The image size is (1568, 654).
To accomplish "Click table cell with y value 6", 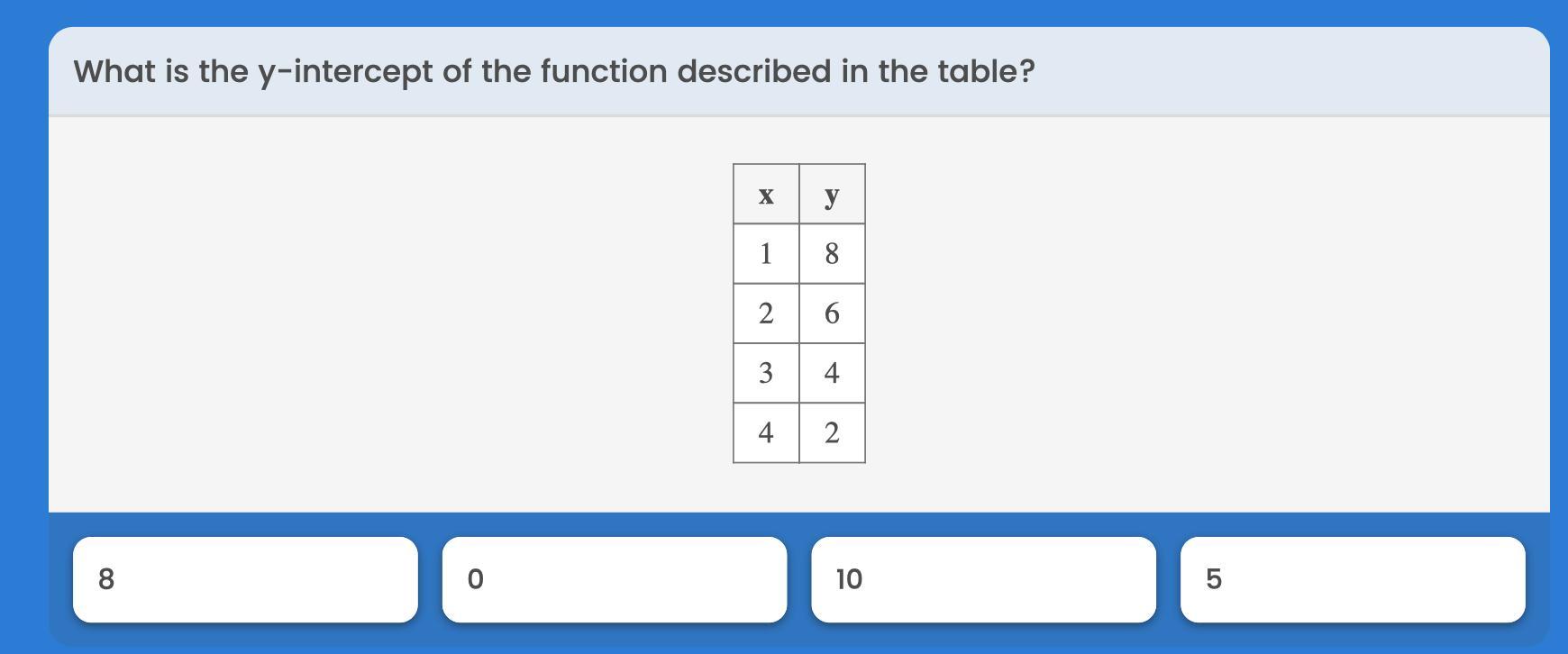I will click(832, 313).
